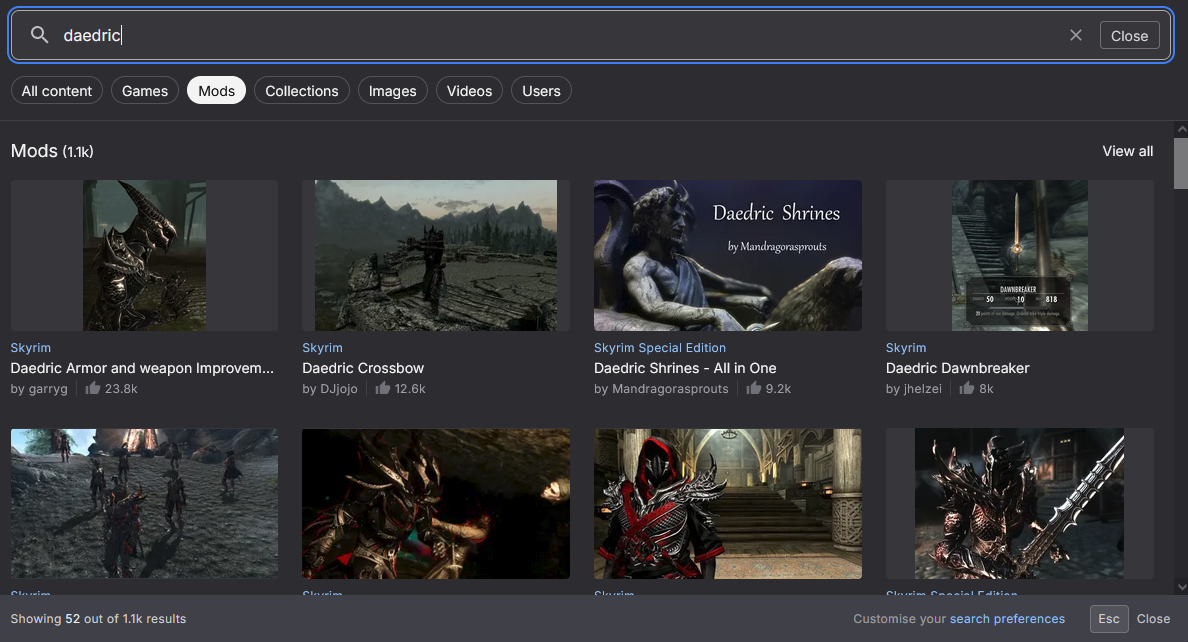Open the thumbnail of armor with jagged greatsword
Screen dimensions: 1188x642
pyautogui.click(x=1020, y=504)
